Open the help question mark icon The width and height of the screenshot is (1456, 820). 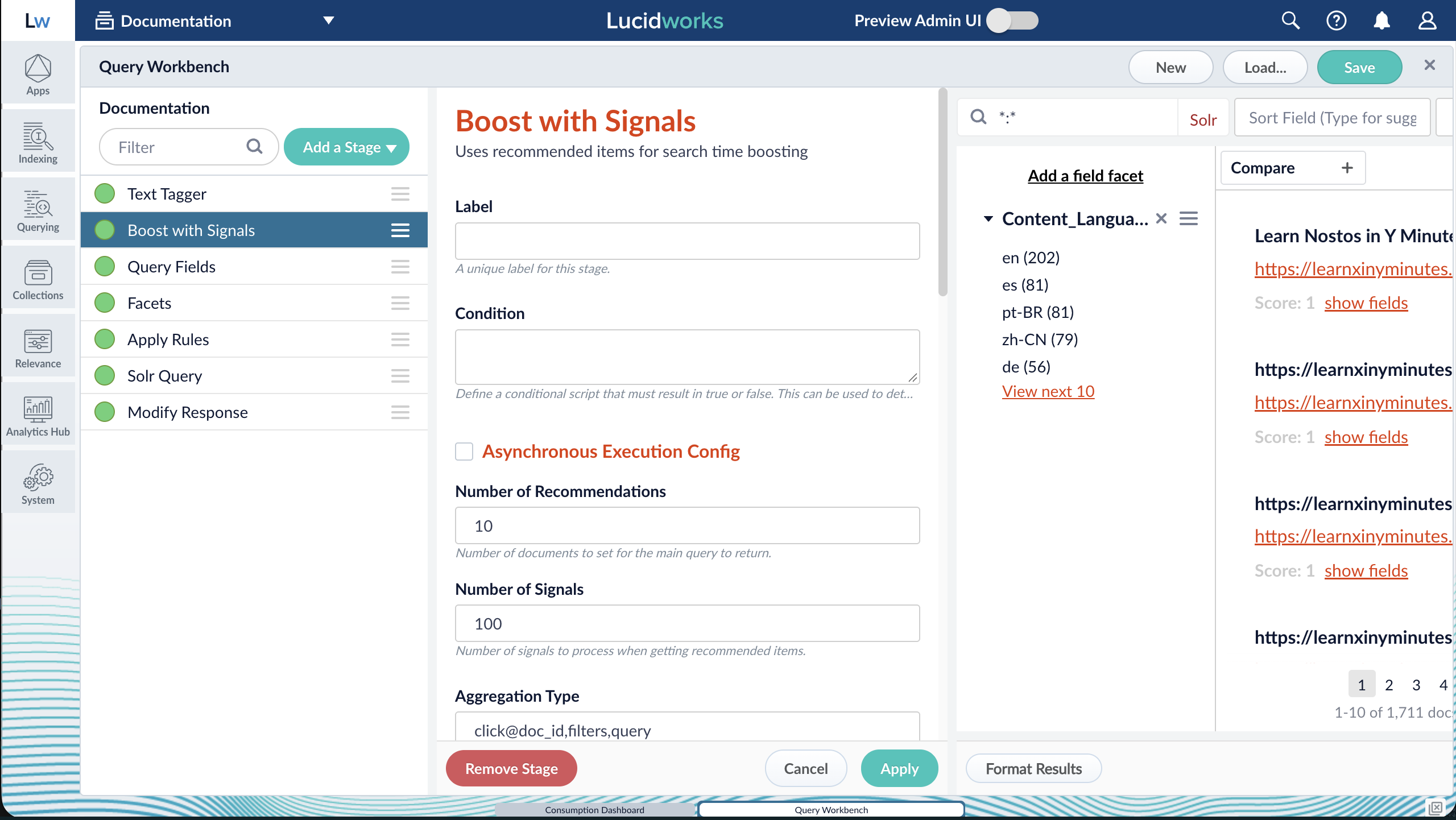click(x=1336, y=20)
